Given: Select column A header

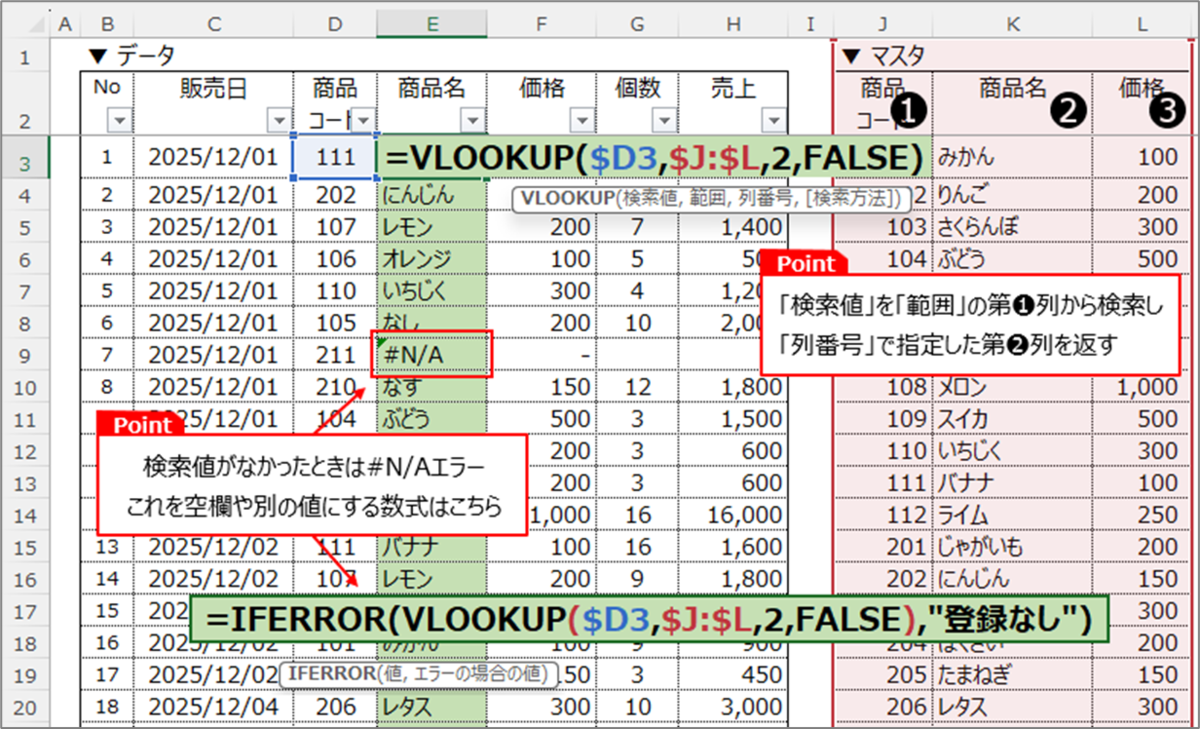Looking at the screenshot, I should [x=64, y=23].
